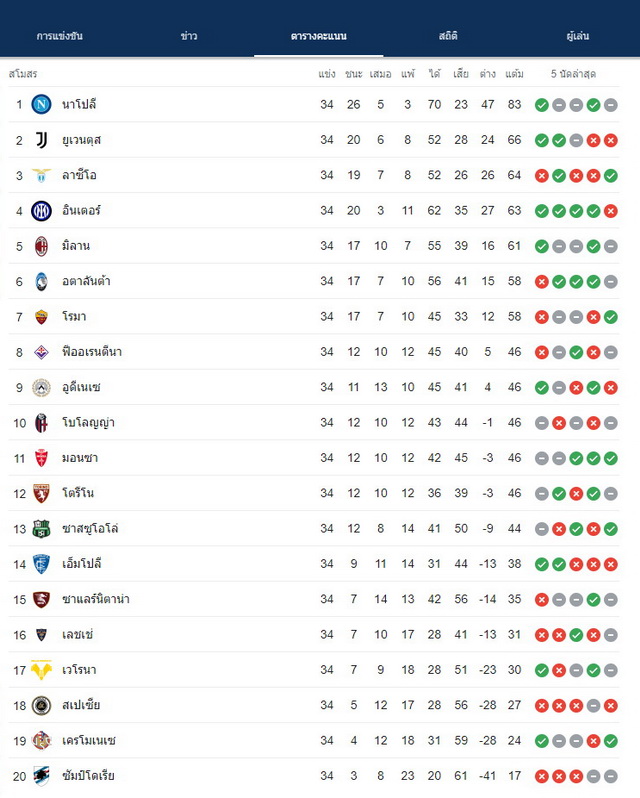Select the ผู้เล่น tab

pos(577,36)
